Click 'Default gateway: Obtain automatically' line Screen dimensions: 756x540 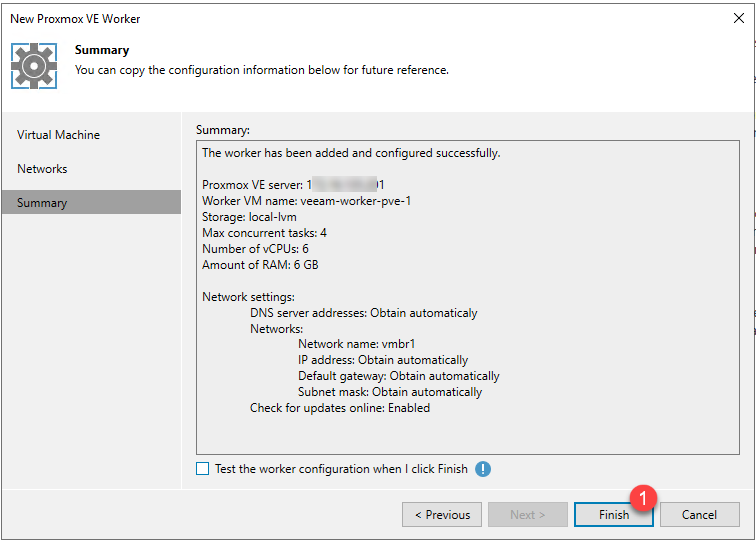[x=399, y=376]
